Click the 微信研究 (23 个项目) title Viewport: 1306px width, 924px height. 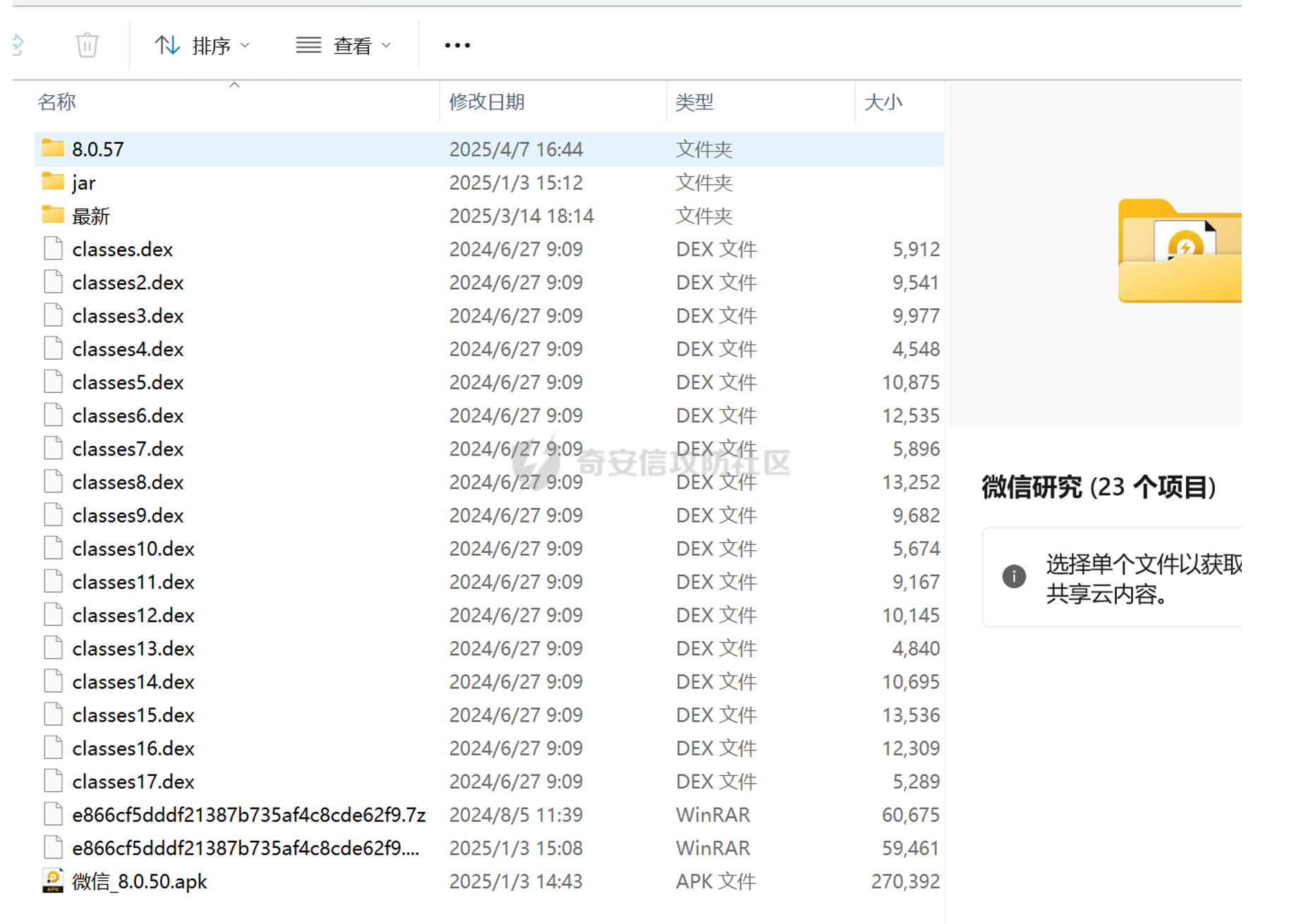click(x=1099, y=487)
